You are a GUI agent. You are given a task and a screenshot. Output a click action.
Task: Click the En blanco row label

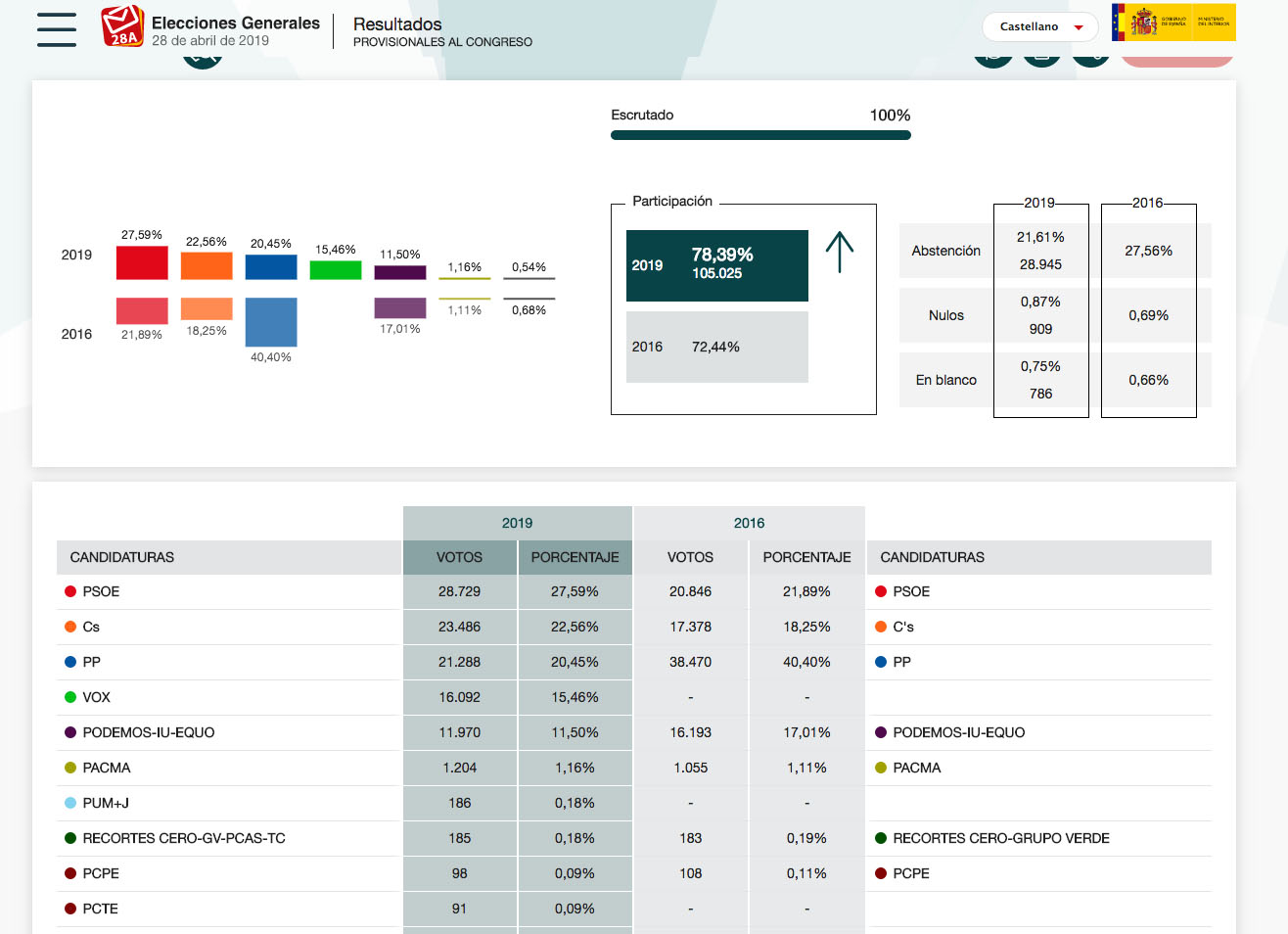(x=945, y=380)
